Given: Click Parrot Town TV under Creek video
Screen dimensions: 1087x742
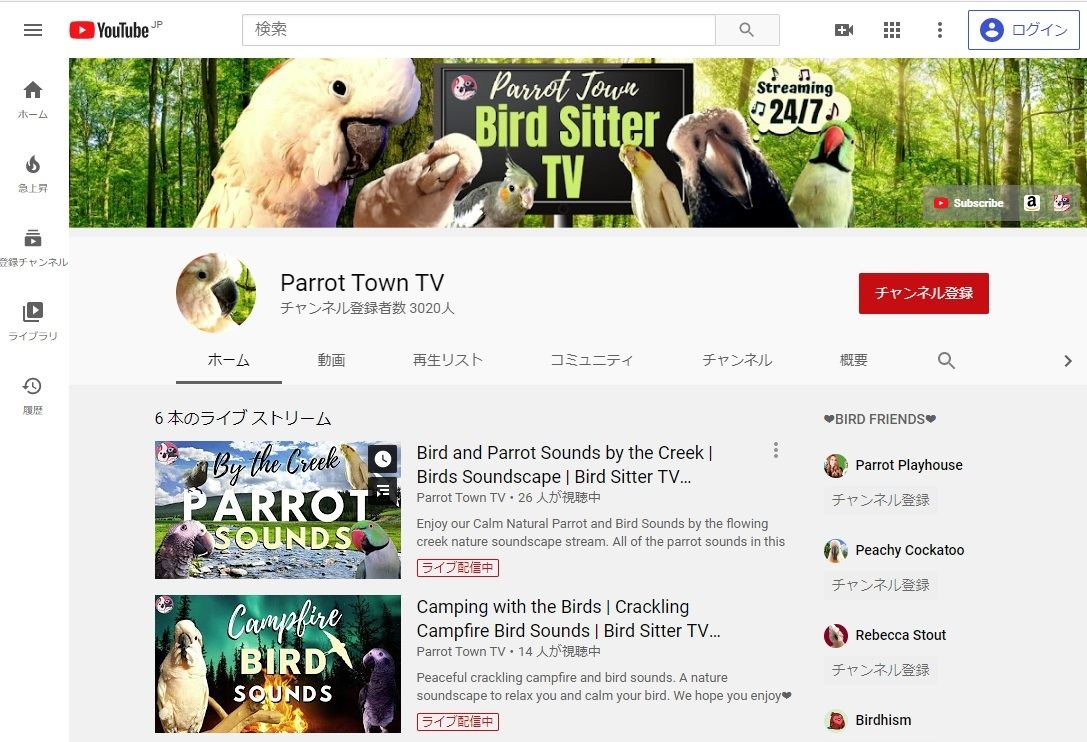Looking at the screenshot, I should 461,497.
